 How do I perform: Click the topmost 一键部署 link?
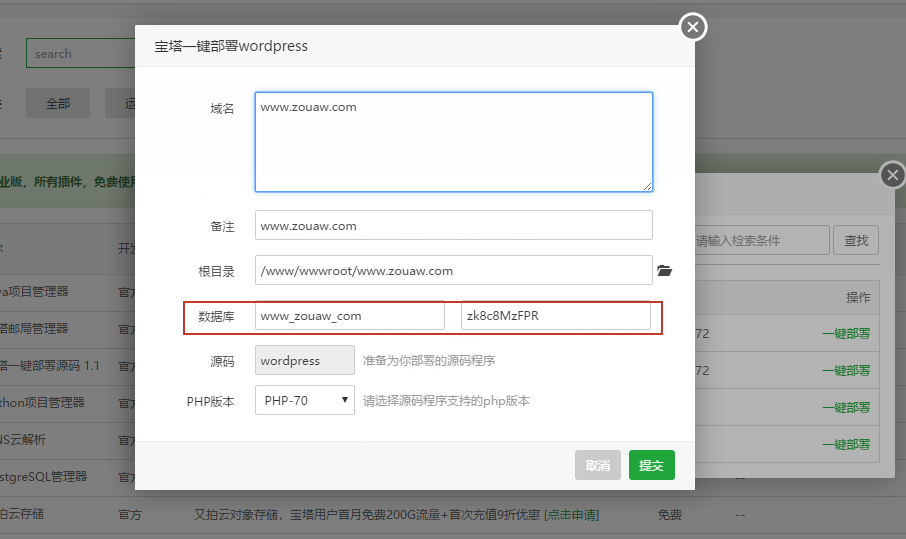click(x=845, y=334)
